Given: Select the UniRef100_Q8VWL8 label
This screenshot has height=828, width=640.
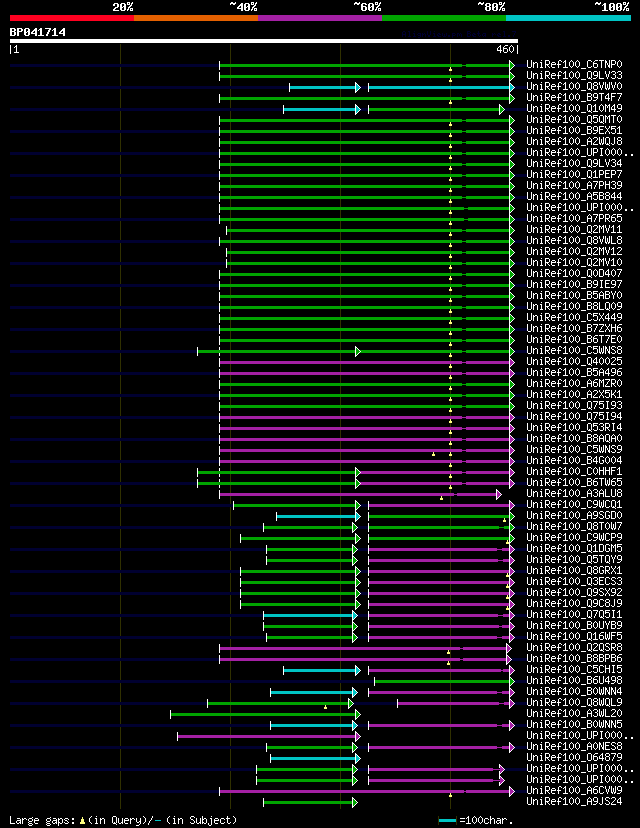Looking at the screenshot, I should 574,240.
